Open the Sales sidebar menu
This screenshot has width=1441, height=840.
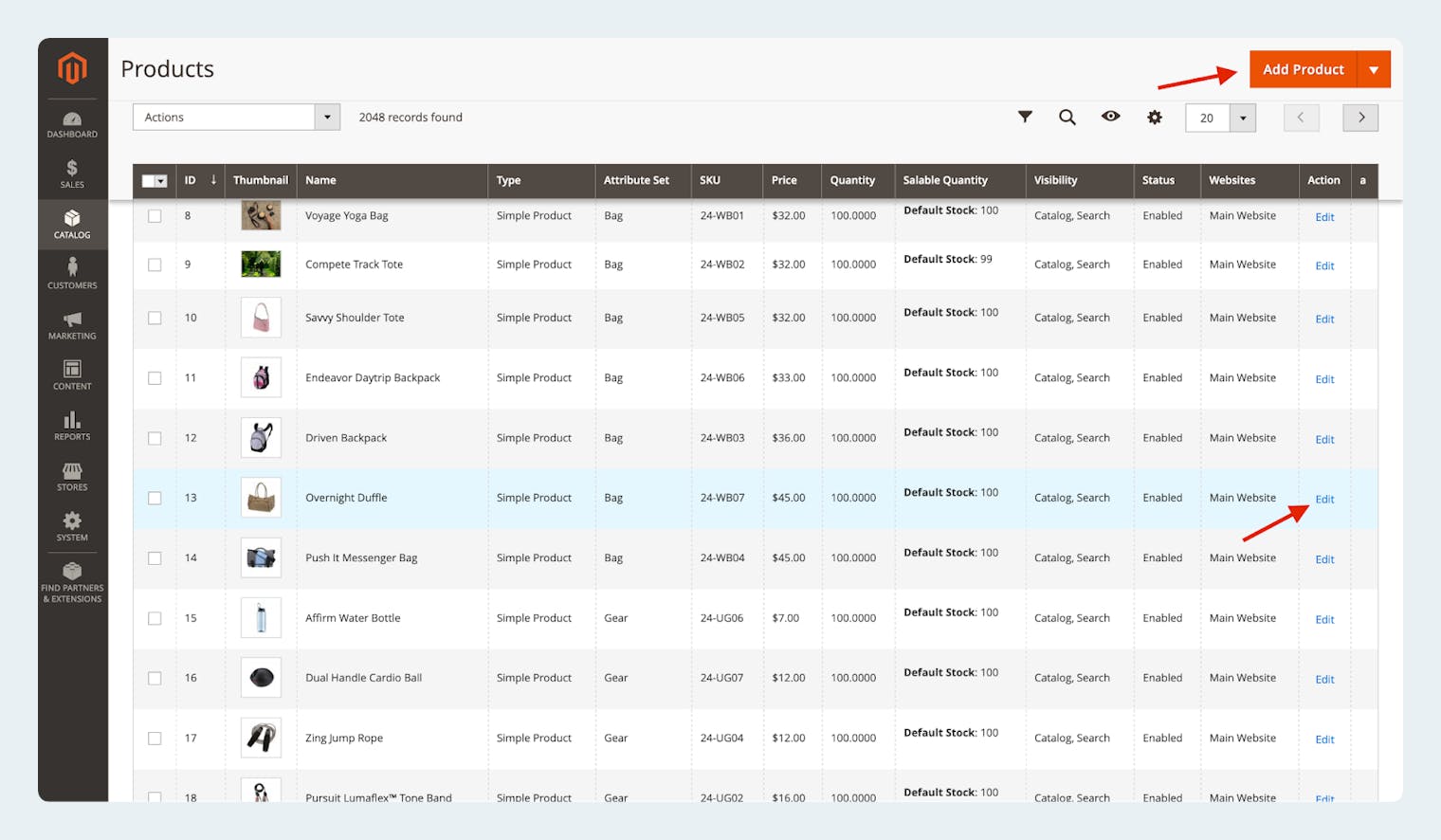coord(72,174)
